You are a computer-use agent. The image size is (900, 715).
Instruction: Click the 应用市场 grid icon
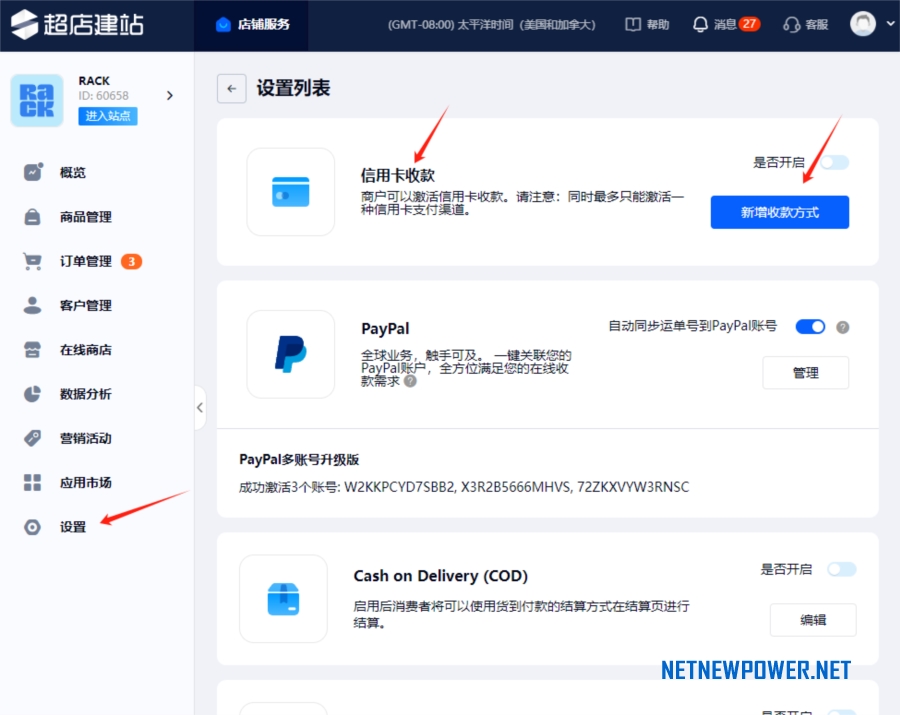pyautogui.click(x=33, y=483)
